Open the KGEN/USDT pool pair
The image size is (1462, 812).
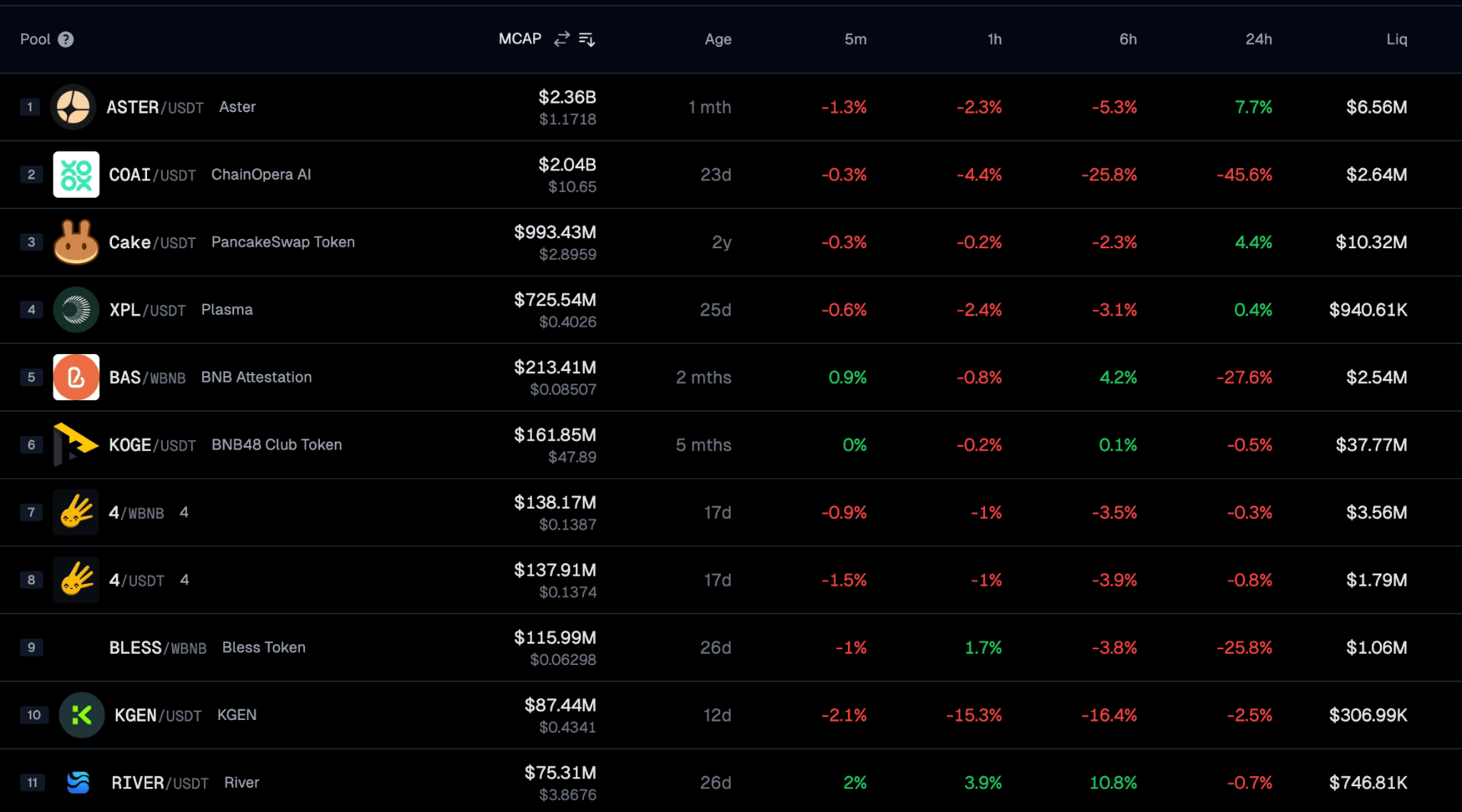(158, 715)
